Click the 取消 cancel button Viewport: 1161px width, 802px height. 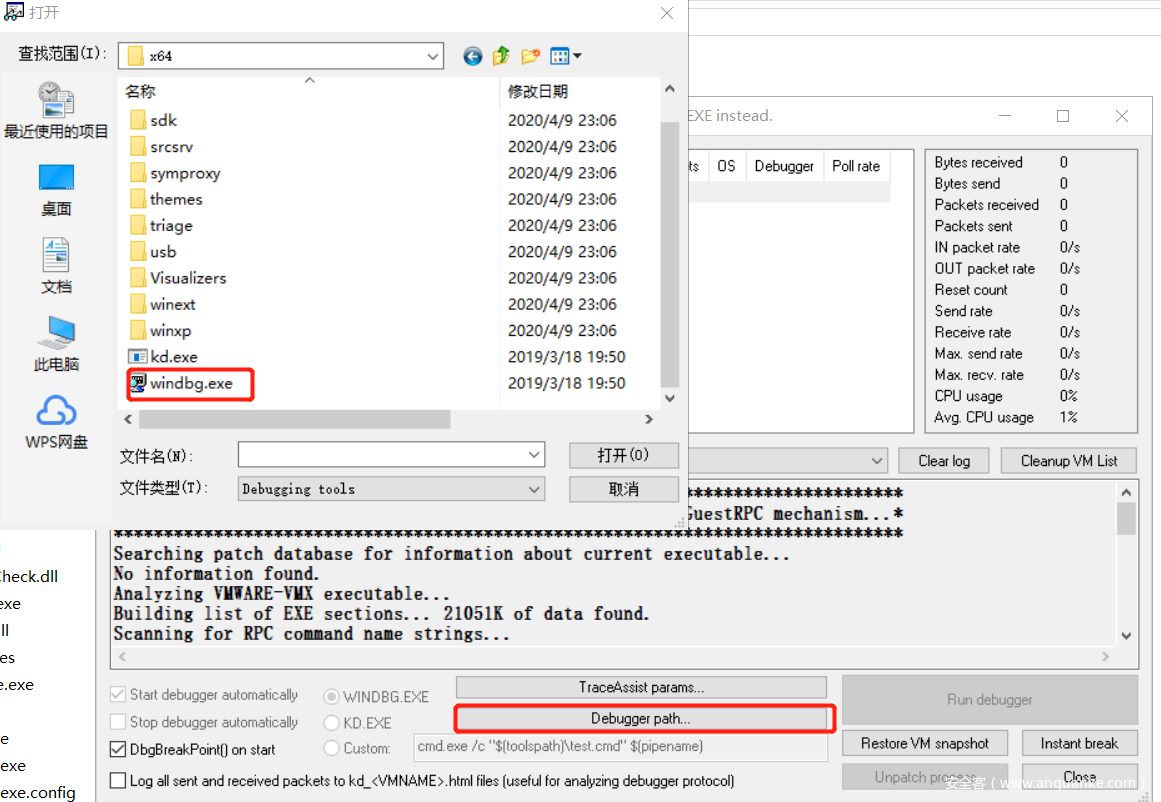[623, 489]
